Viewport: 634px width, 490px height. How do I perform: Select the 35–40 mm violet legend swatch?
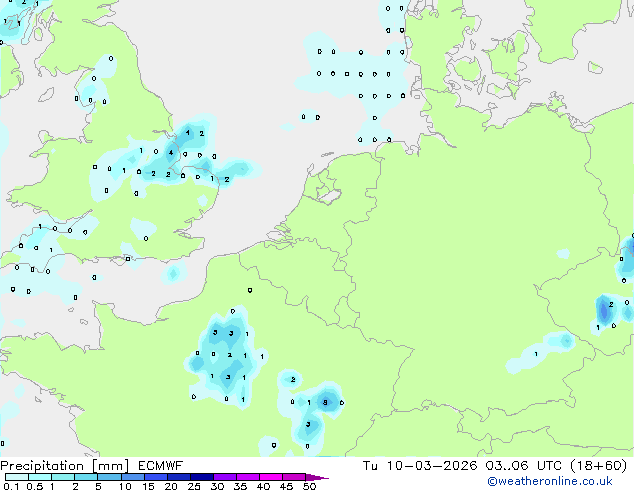(248, 477)
